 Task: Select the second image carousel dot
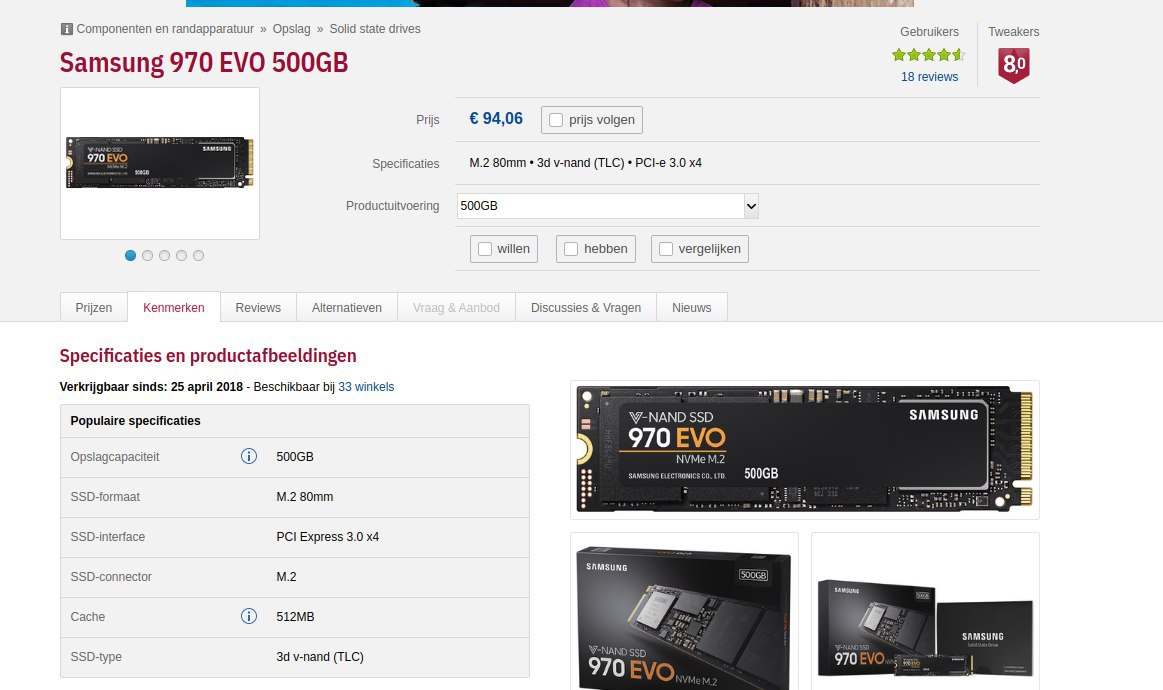pos(148,255)
